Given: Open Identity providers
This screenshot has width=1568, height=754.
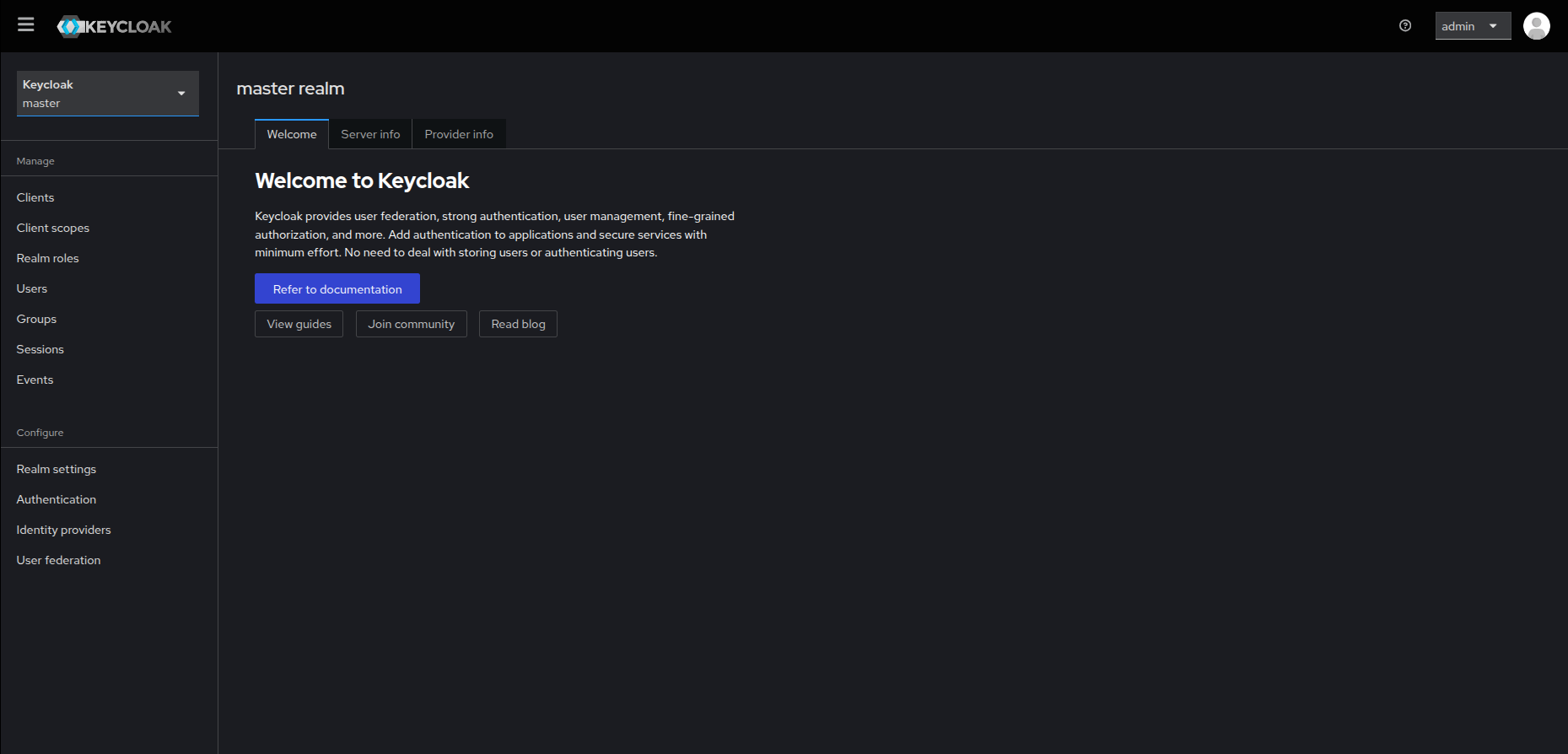Looking at the screenshot, I should (x=109, y=530).
